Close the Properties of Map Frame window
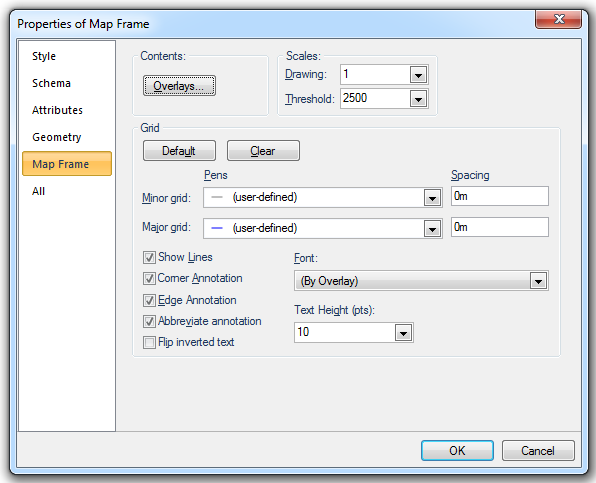Viewport: 596px width, 483px height. click(x=558, y=19)
